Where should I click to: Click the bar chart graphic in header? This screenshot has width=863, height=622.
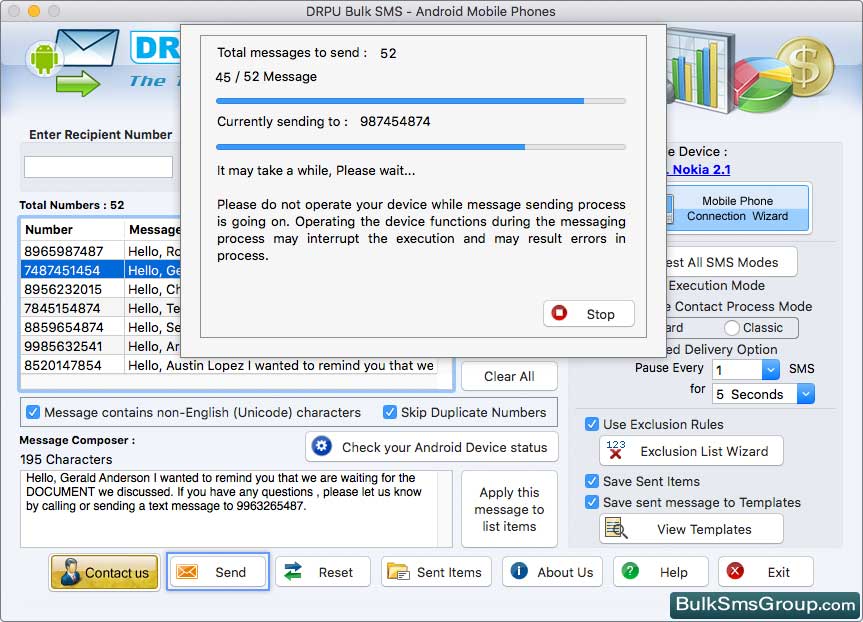700,69
